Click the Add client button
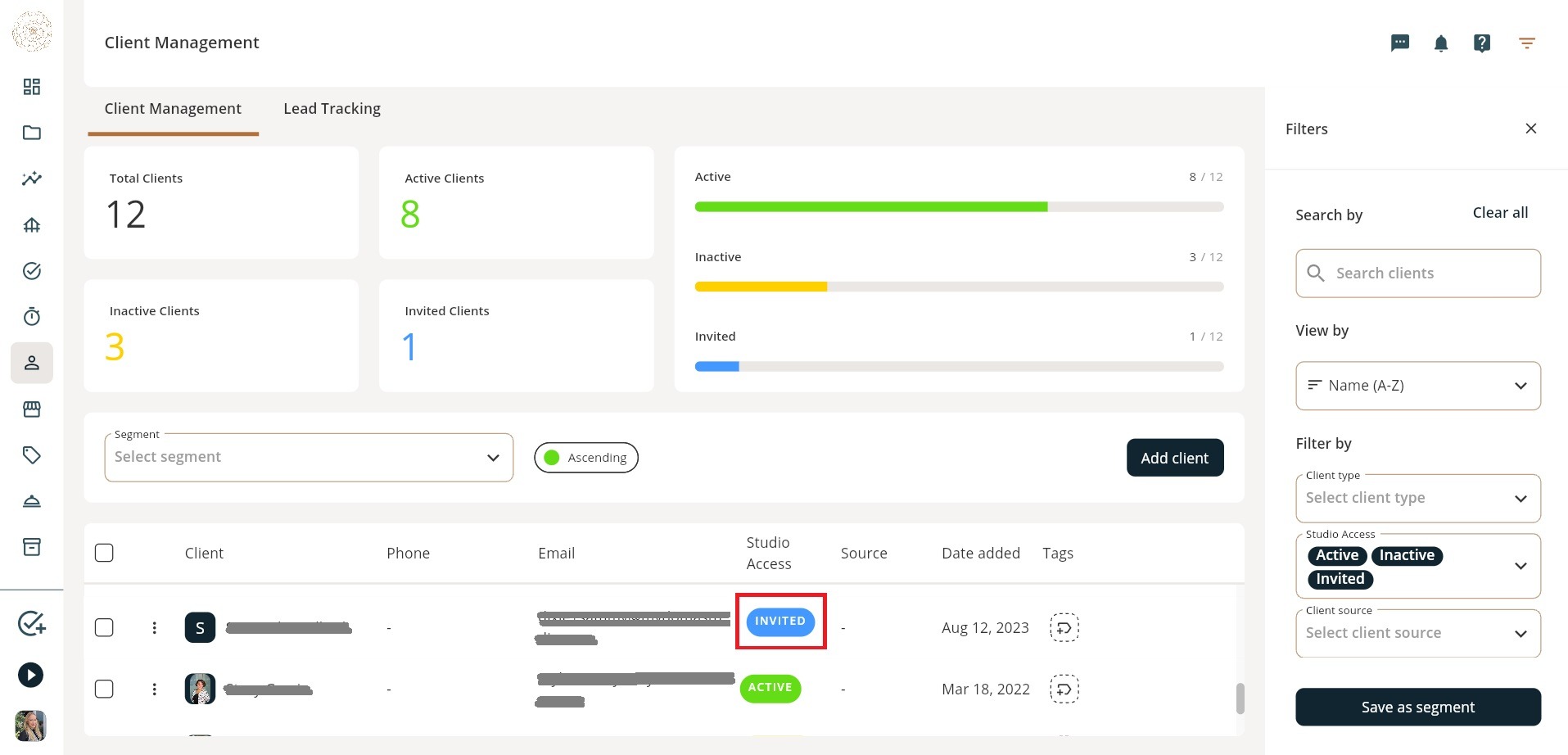Image resolution: width=1568 pixels, height=755 pixels. 1175,458
